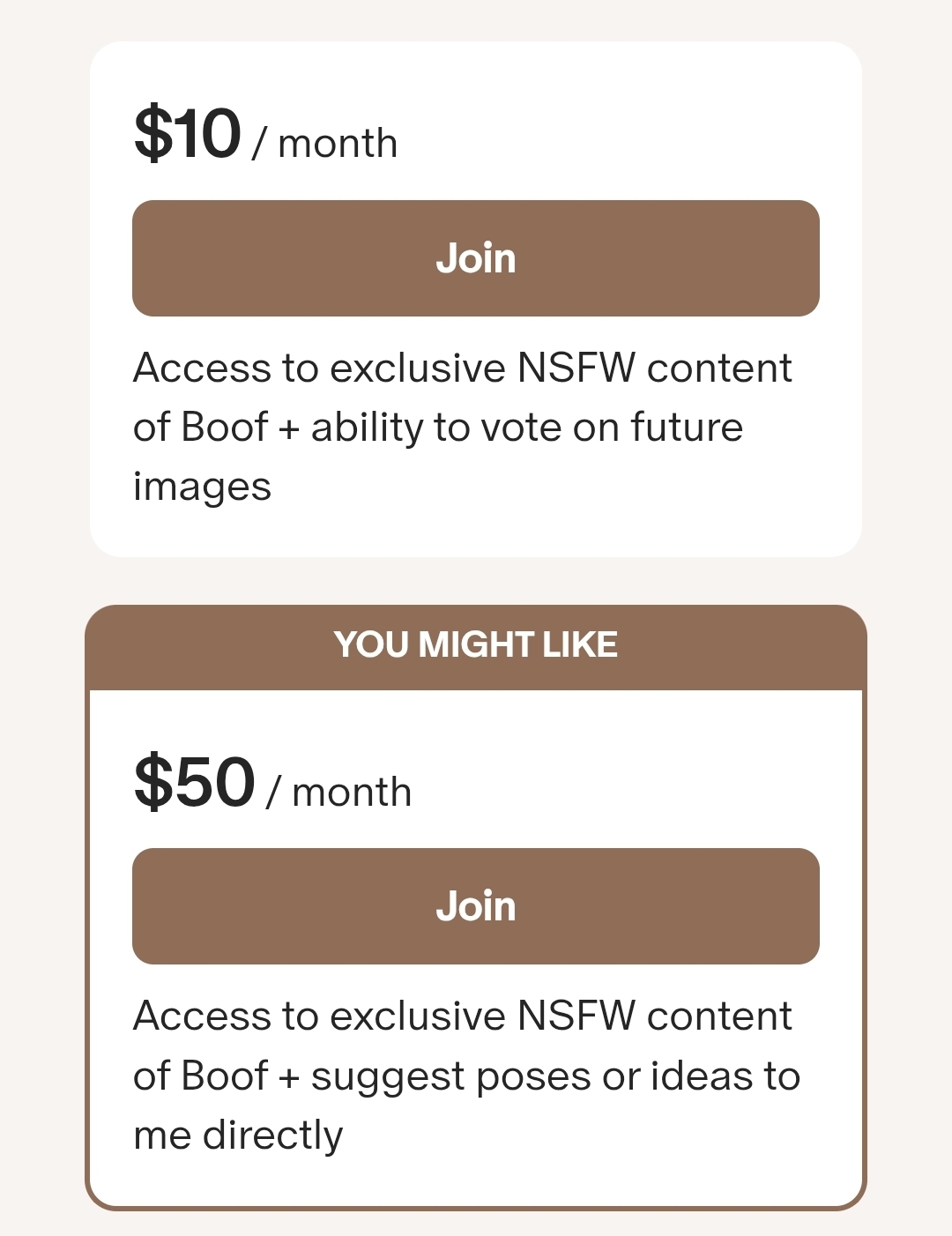Click the YOU MIGHT LIKE banner
This screenshot has width=952, height=1236.
(476, 645)
